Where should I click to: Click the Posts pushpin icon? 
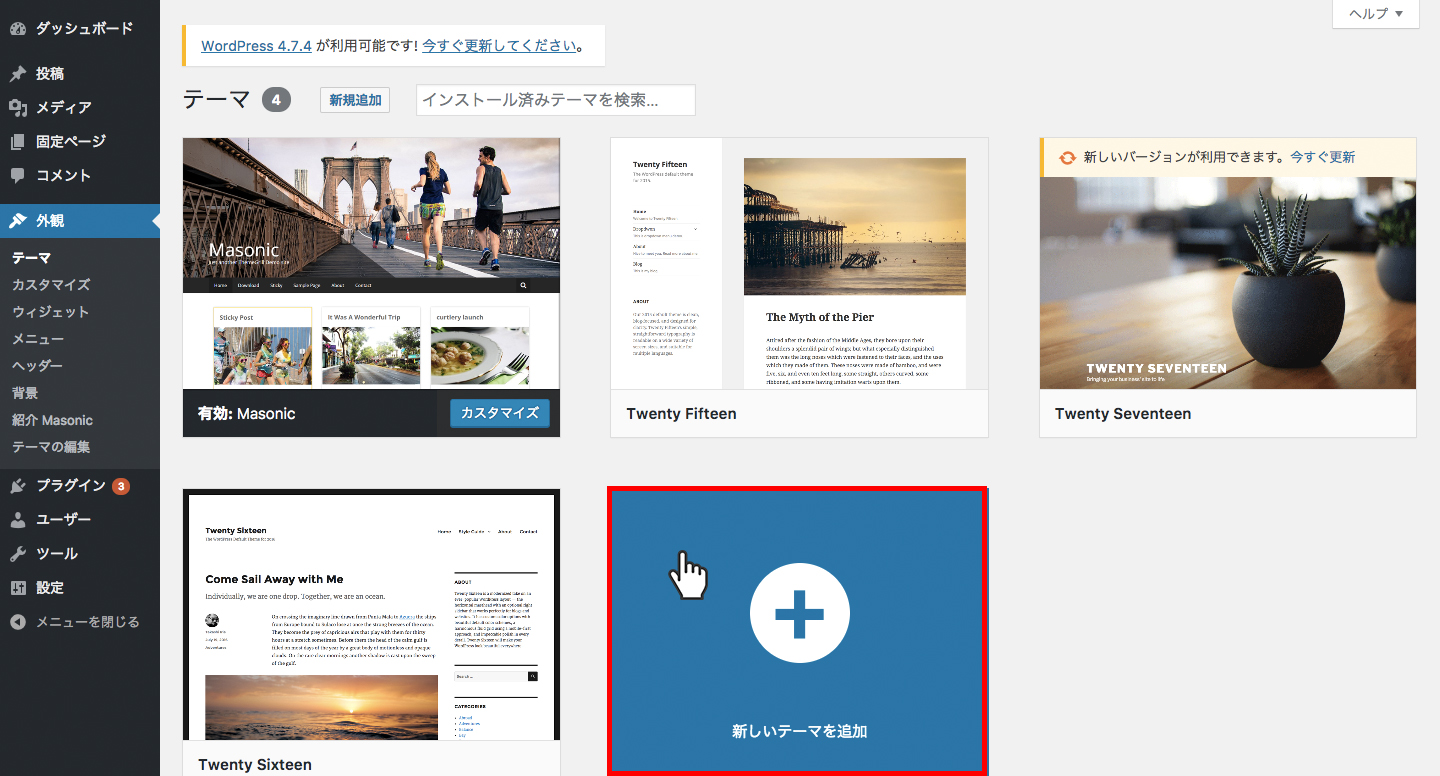click(x=18, y=74)
